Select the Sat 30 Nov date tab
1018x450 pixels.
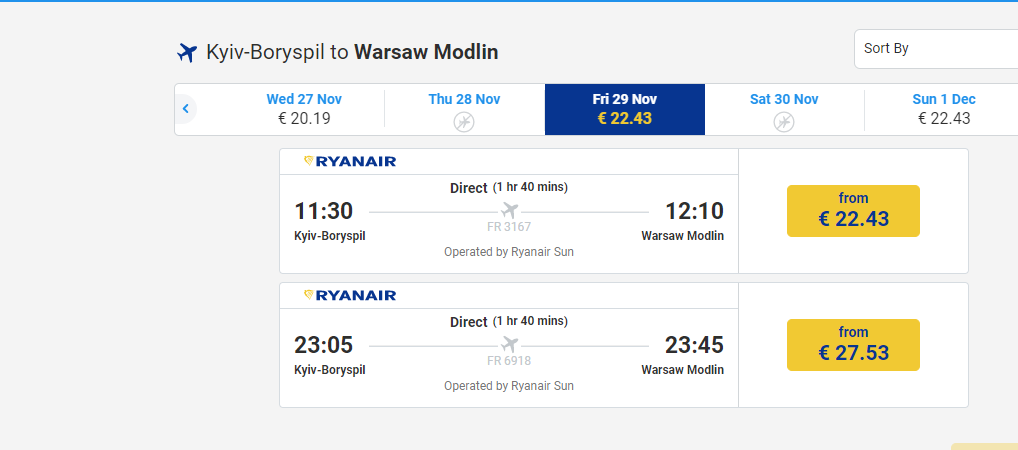784,109
